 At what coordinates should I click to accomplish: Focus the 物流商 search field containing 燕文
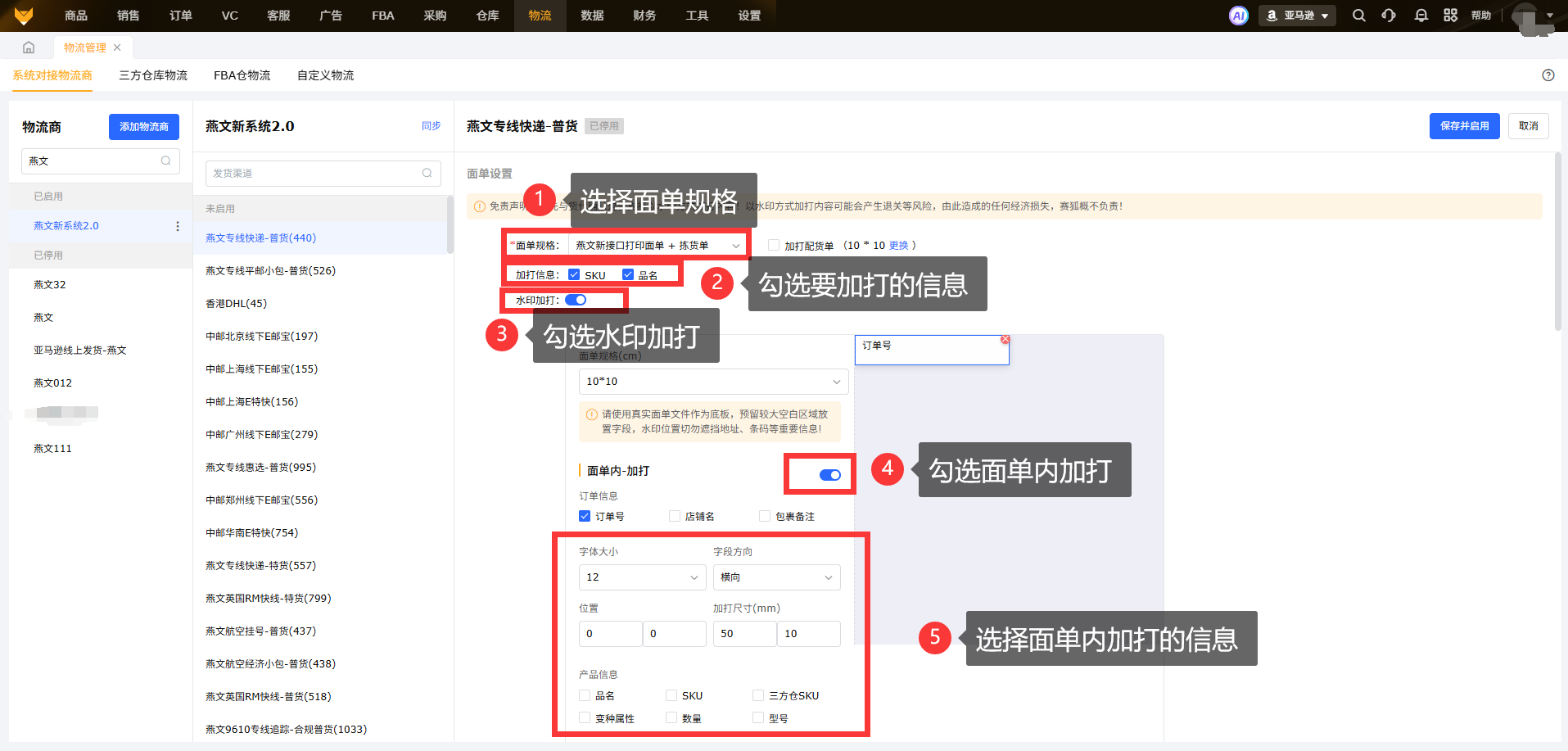101,161
